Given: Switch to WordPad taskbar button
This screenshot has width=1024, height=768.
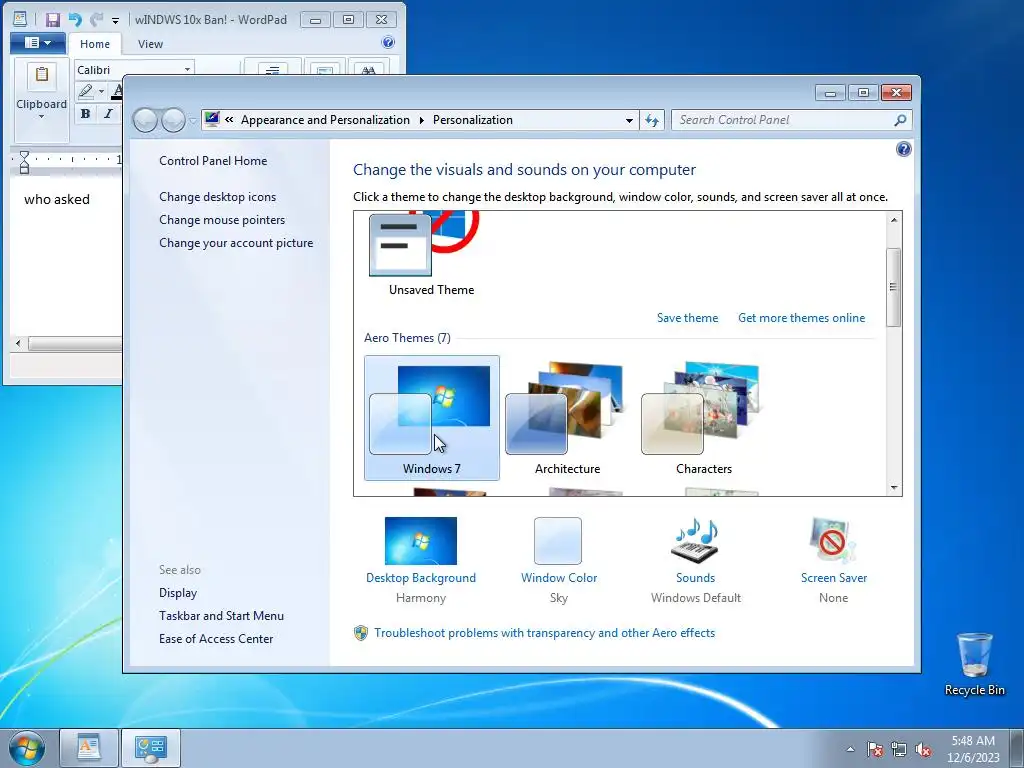Looking at the screenshot, I should click(89, 748).
